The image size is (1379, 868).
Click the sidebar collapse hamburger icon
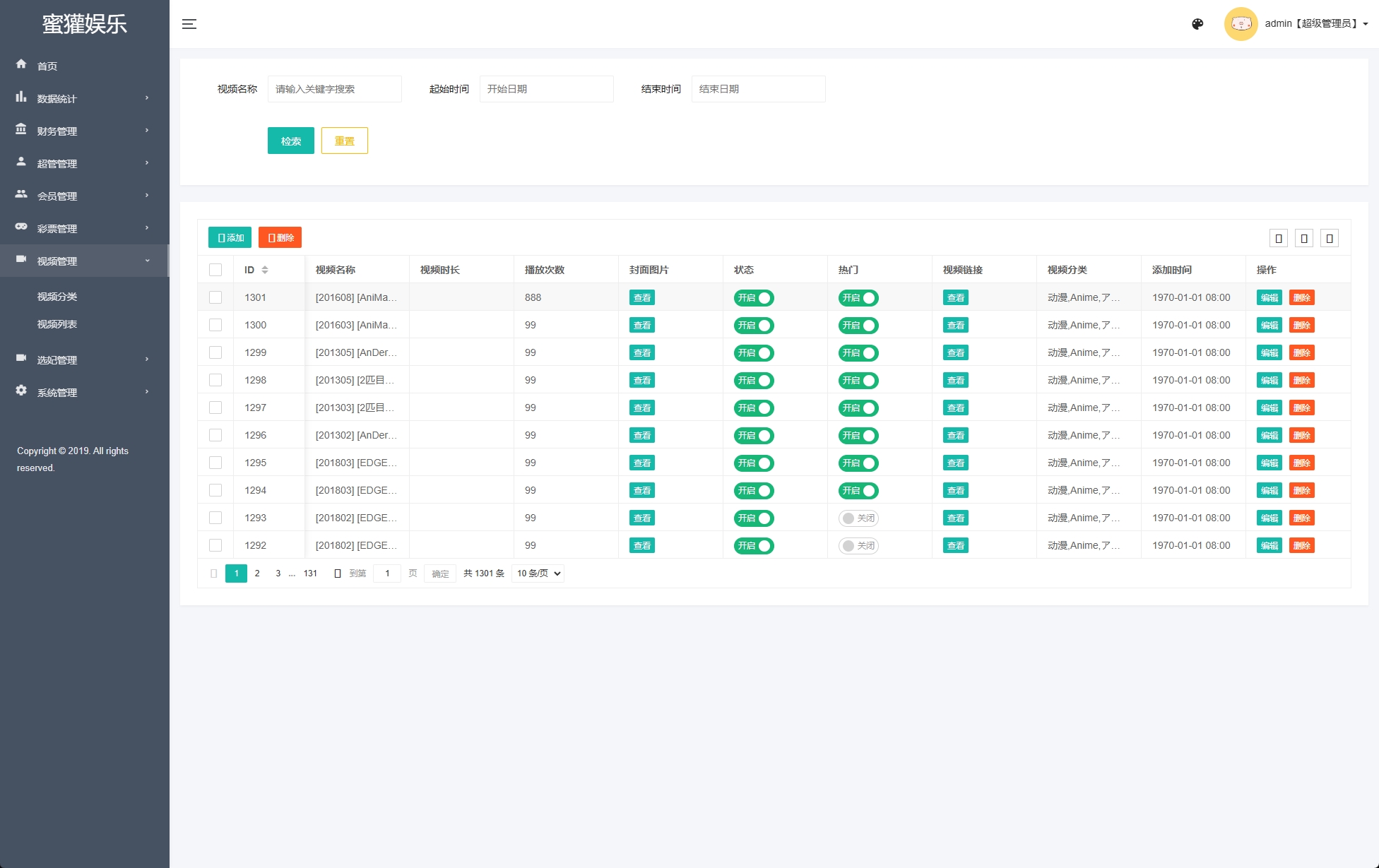coord(189,24)
